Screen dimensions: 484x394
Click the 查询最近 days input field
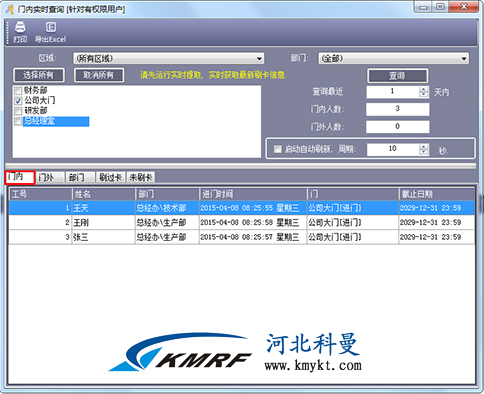coord(392,92)
